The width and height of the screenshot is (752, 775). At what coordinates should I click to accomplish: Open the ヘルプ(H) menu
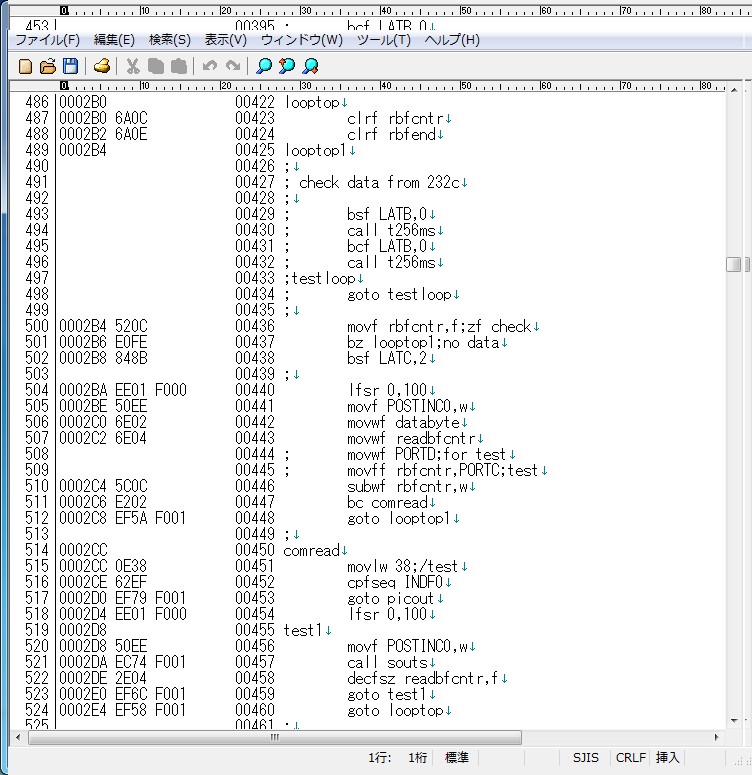452,40
